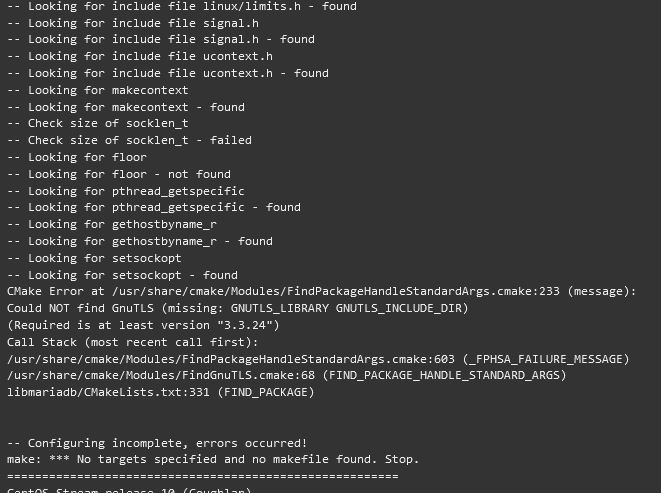
Task: Click 'Looking for floor - not found' line
Action: (x=119, y=174)
